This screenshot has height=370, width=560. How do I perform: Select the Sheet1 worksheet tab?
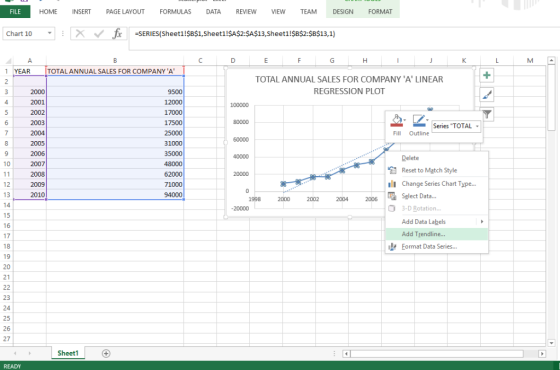[68, 353]
